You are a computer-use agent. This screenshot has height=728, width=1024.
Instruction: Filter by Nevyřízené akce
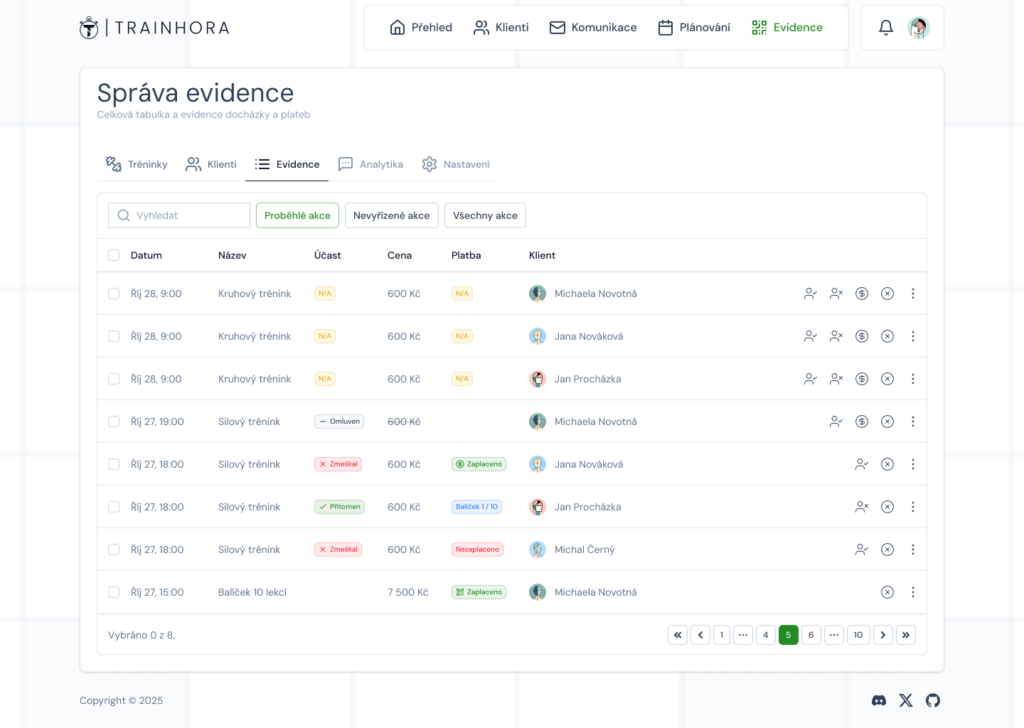pos(391,216)
